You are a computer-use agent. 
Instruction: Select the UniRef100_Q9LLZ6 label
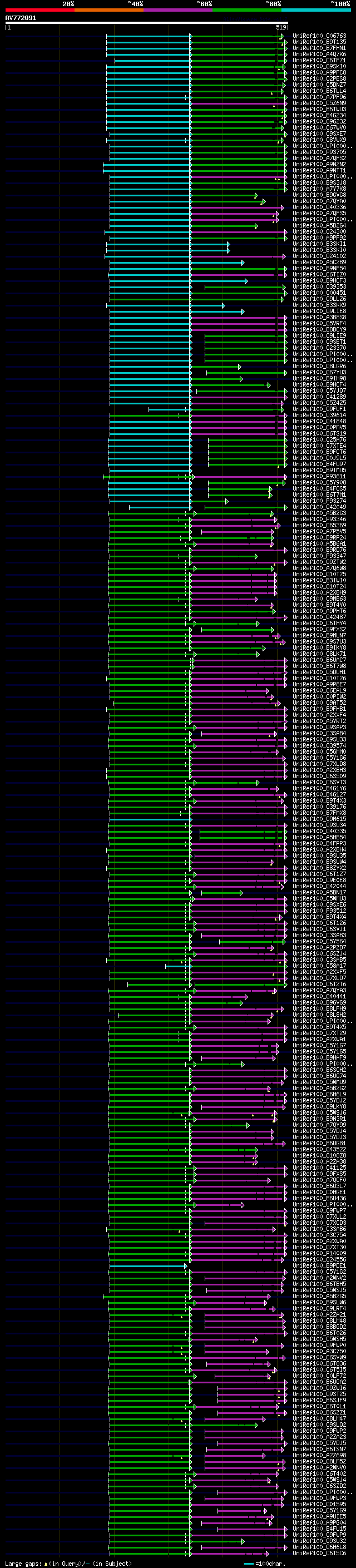tap(319, 299)
